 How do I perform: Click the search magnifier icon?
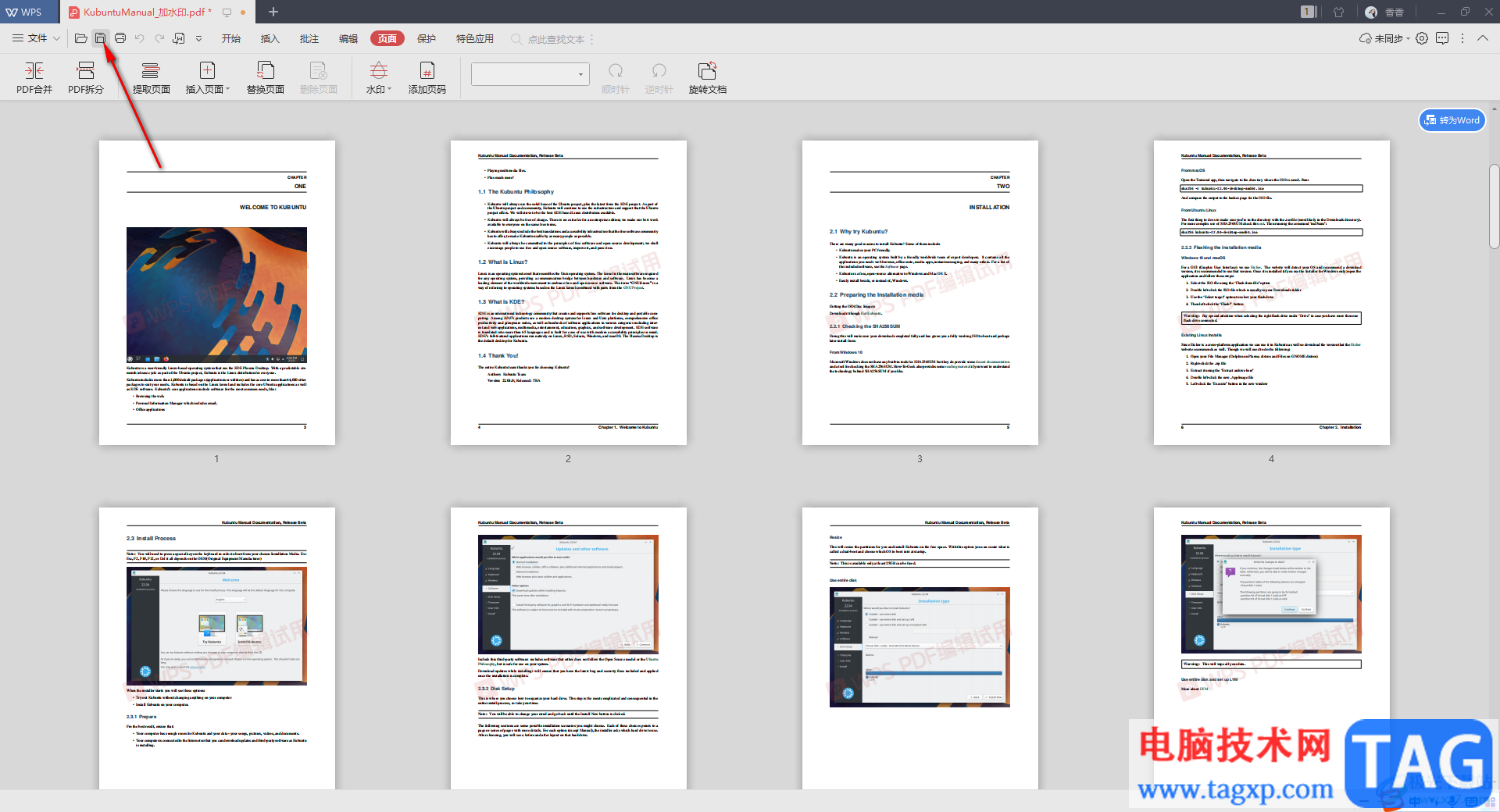(x=516, y=39)
